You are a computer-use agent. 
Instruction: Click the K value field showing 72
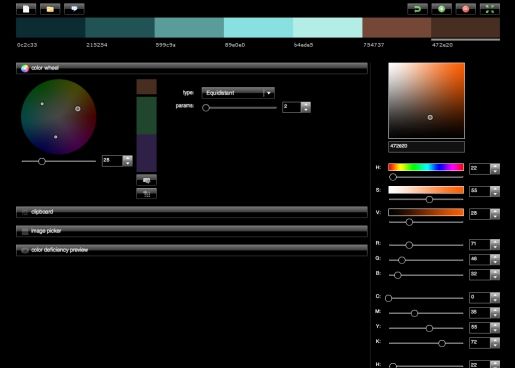tap(480, 343)
